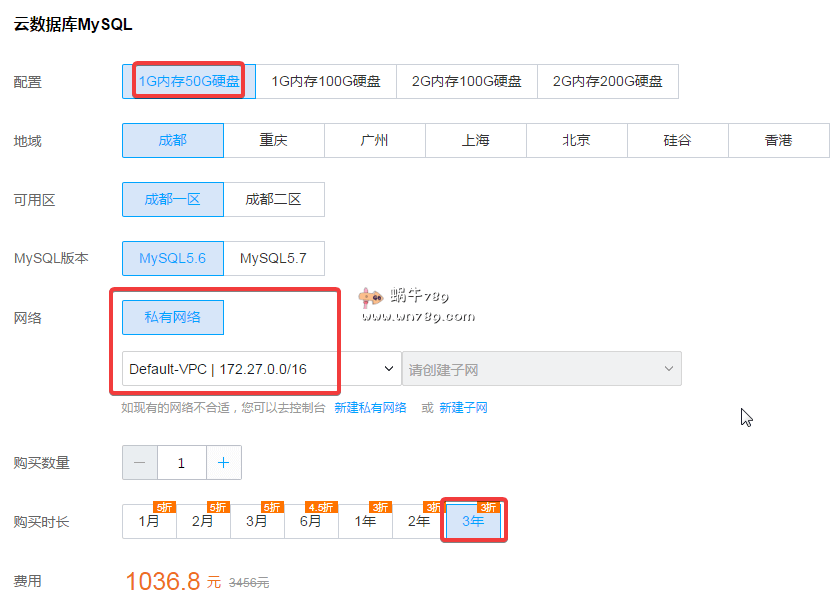Open the Default-VPC network dropdown
The image size is (833, 611).
[261, 369]
